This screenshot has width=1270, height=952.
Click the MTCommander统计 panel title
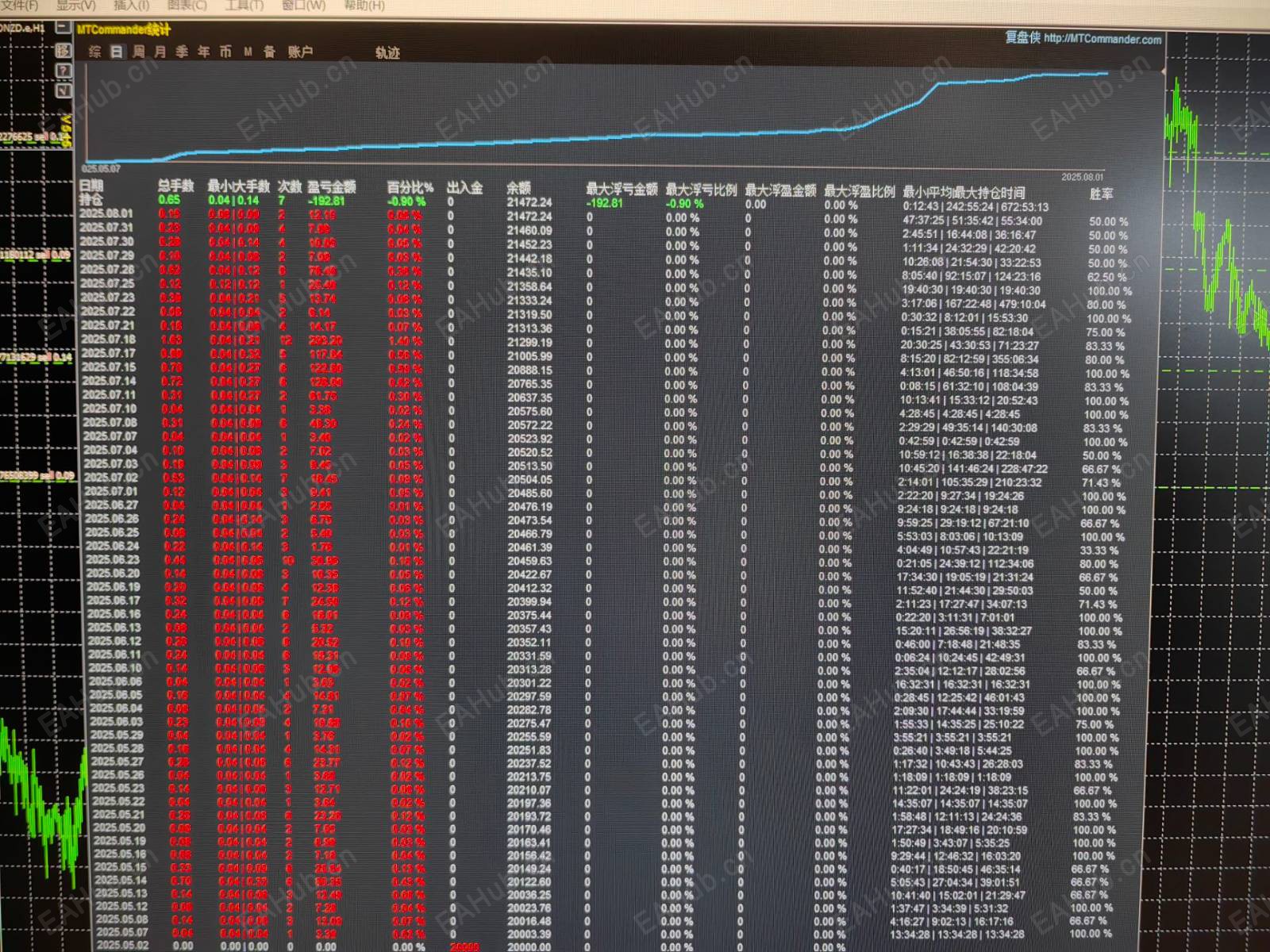pyautogui.click(x=124, y=29)
